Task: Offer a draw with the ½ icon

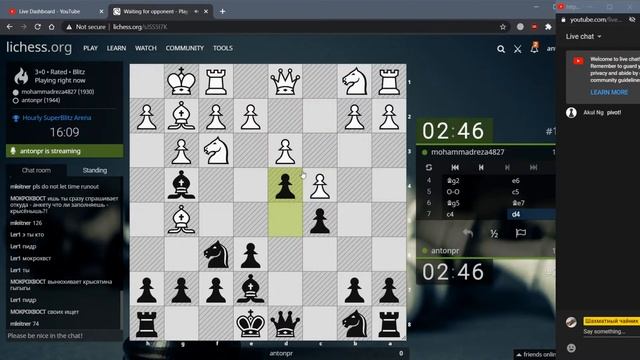Action: [x=494, y=233]
